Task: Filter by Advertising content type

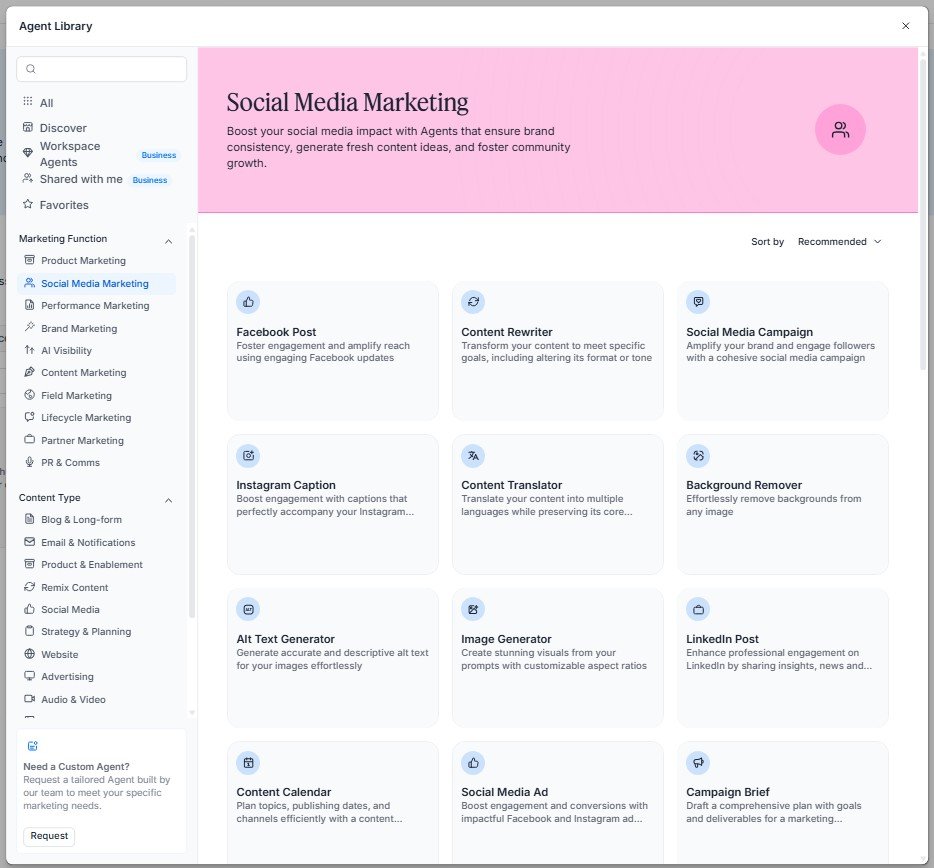Action: click(x=96, y=677)
